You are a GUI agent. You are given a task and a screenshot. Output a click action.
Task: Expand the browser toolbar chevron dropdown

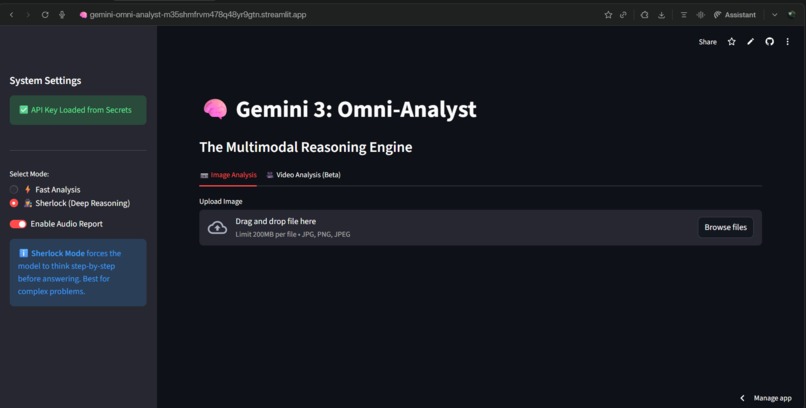point(775,15)
